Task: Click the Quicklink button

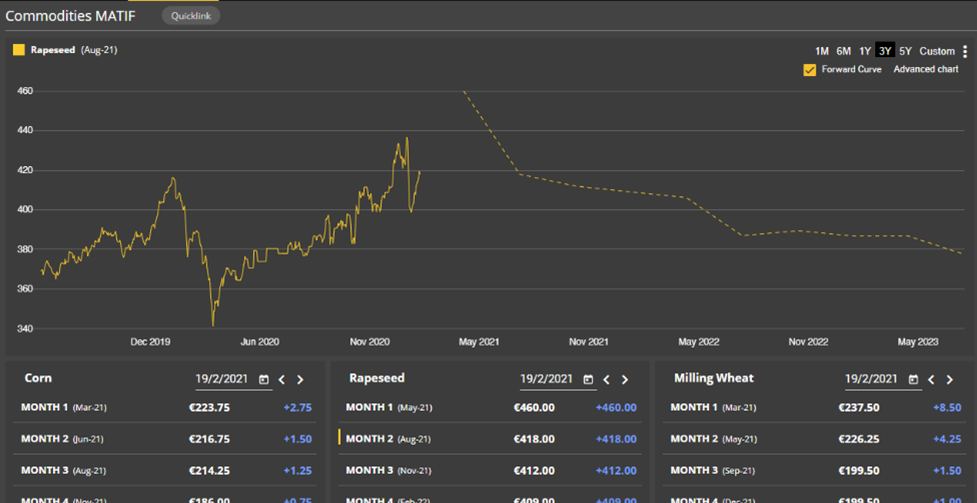Action: [191, 16]
